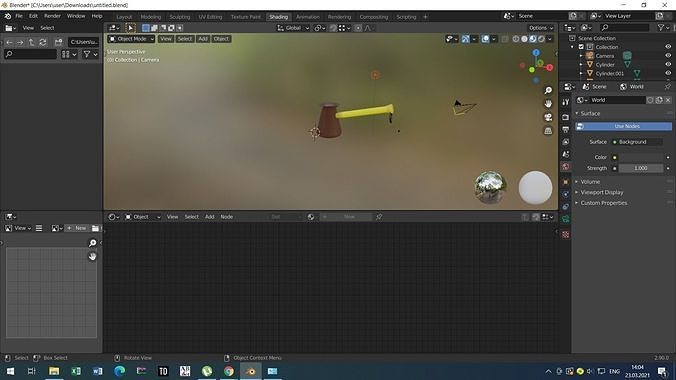This screenshot has height=380, width=676.
Task: Toggle X-ray mode in viewport
Action: click(505, 39)
